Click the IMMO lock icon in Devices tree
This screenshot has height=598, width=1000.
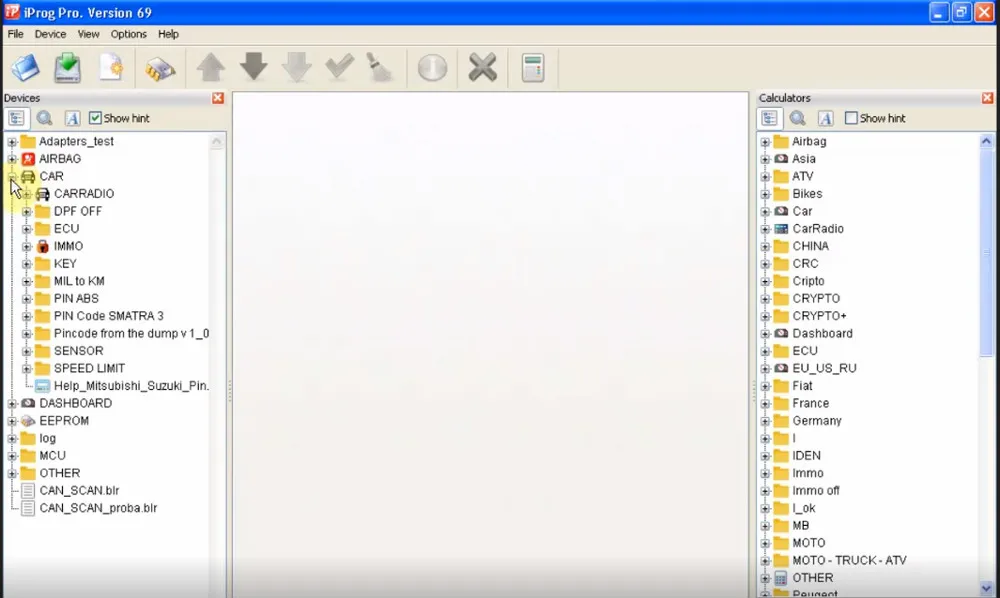(43, 246)
